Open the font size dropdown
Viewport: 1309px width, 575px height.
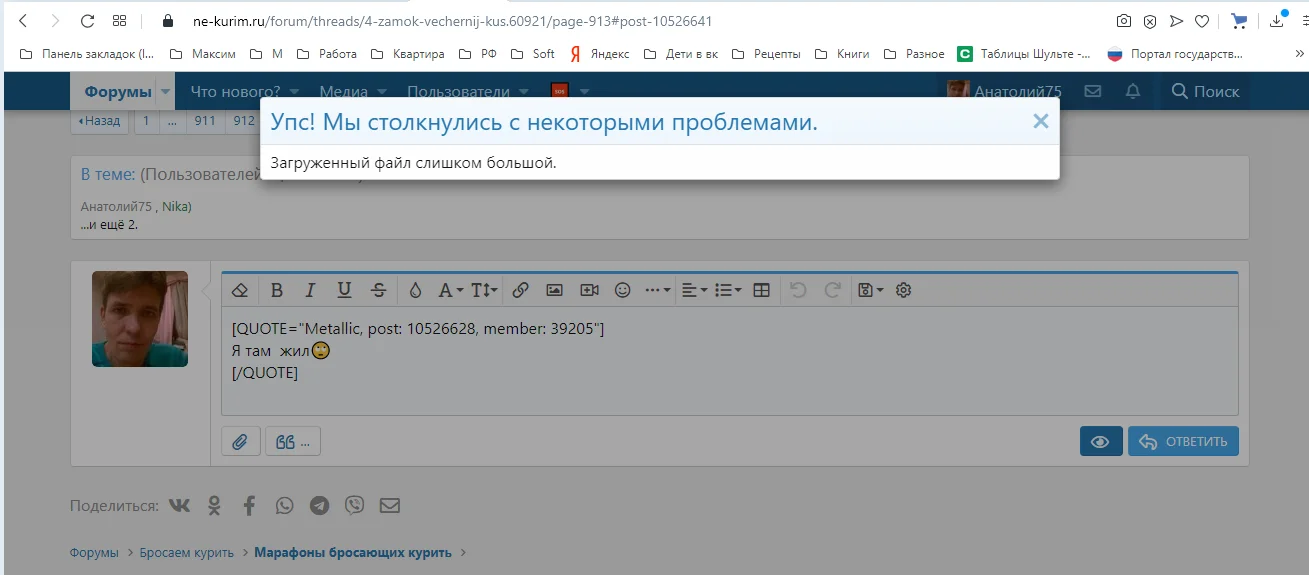point(484,290)
